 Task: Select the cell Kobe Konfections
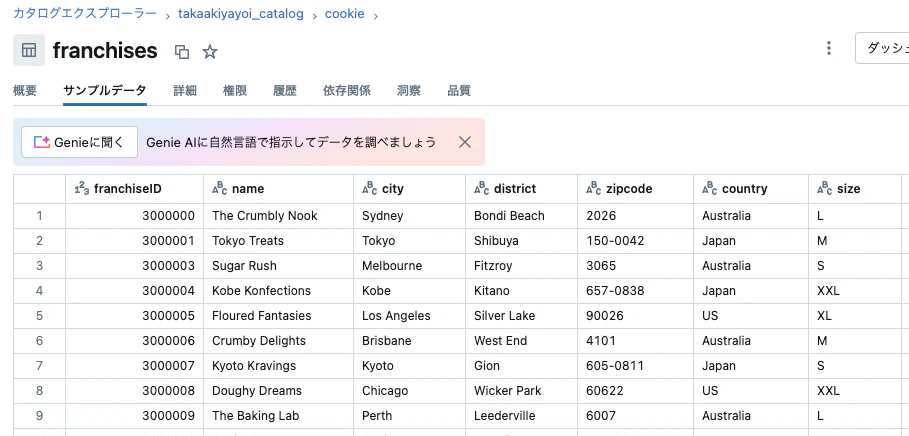(x=278, y=290)
